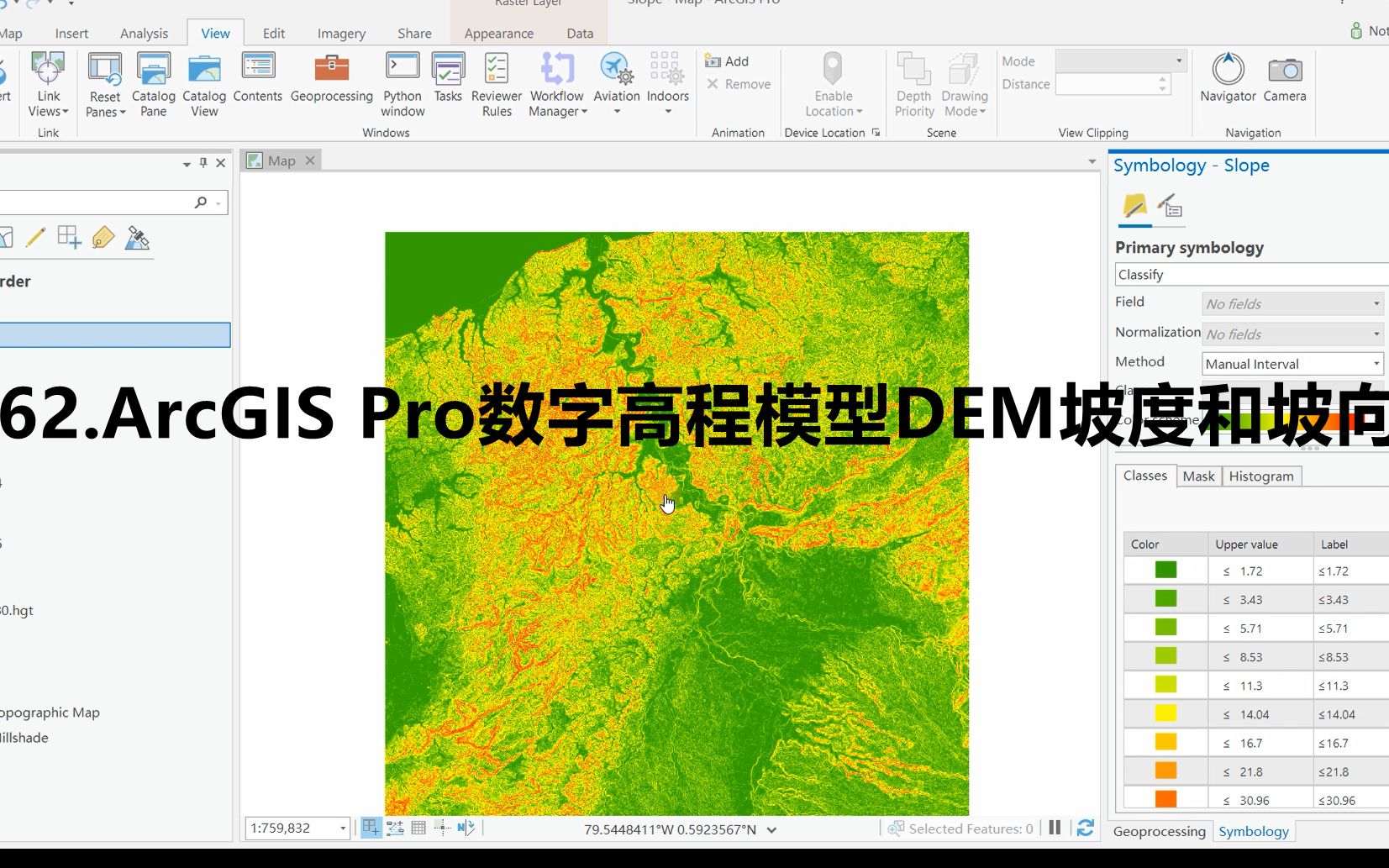Open the map scale dropdown
The width and height of the screenshot is (1389, 868).
click(x=343, y=829)
